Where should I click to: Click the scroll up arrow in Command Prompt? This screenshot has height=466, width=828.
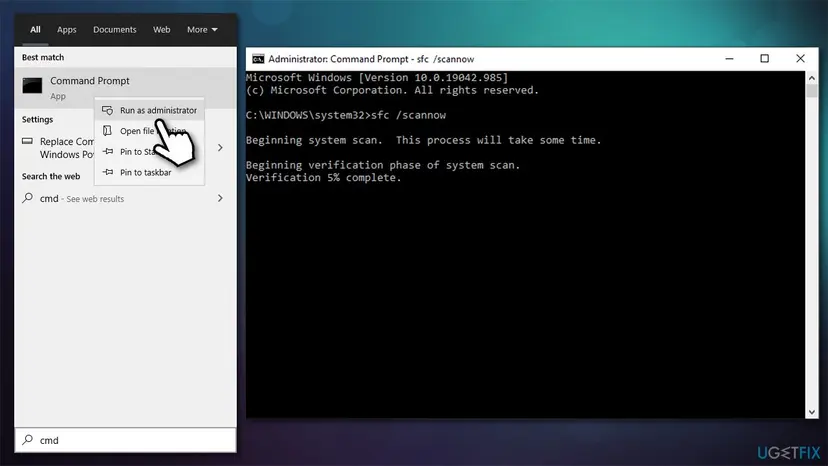click(x=812, y=78)
